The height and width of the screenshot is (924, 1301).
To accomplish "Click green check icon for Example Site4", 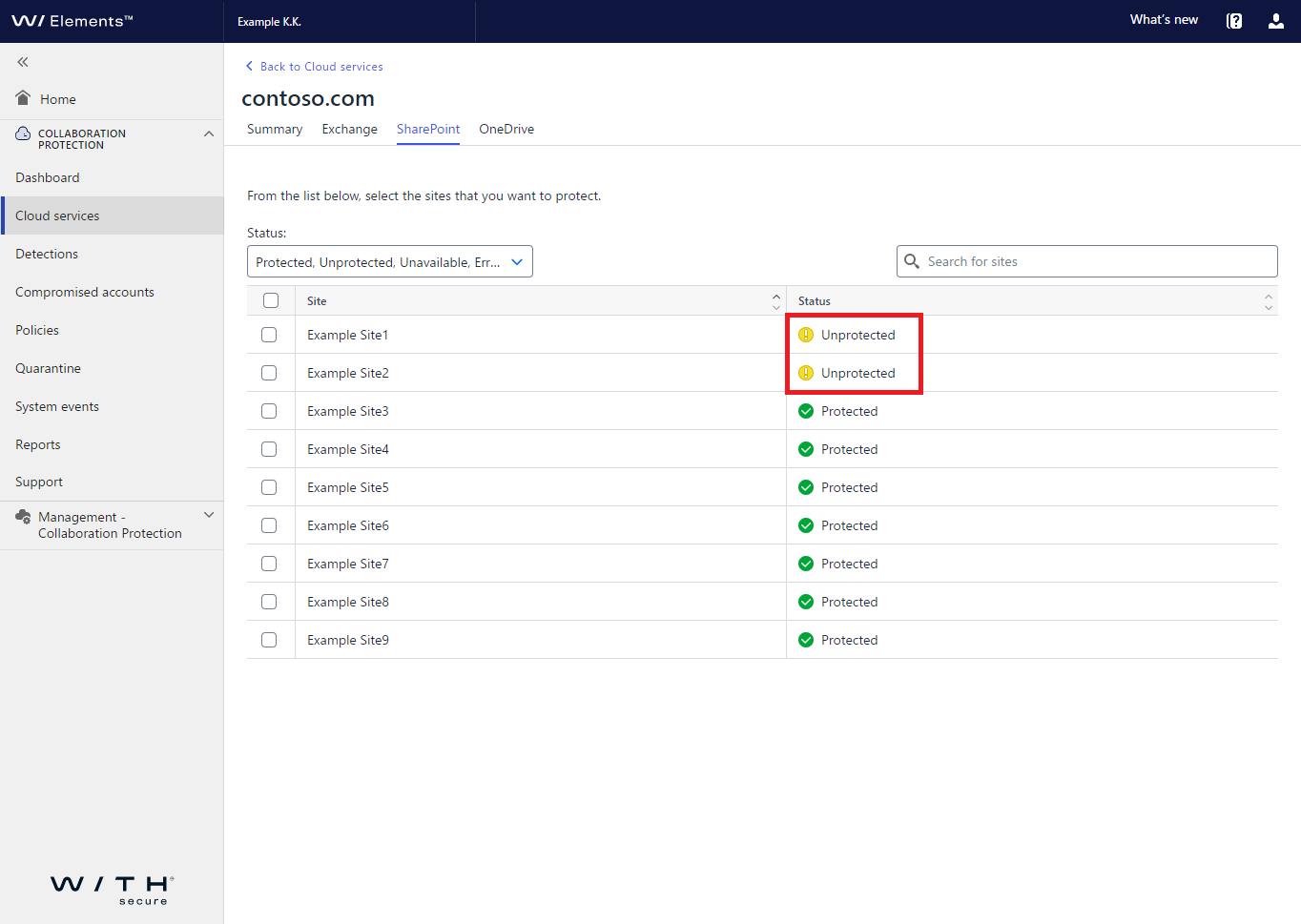I will coord(806,449).
